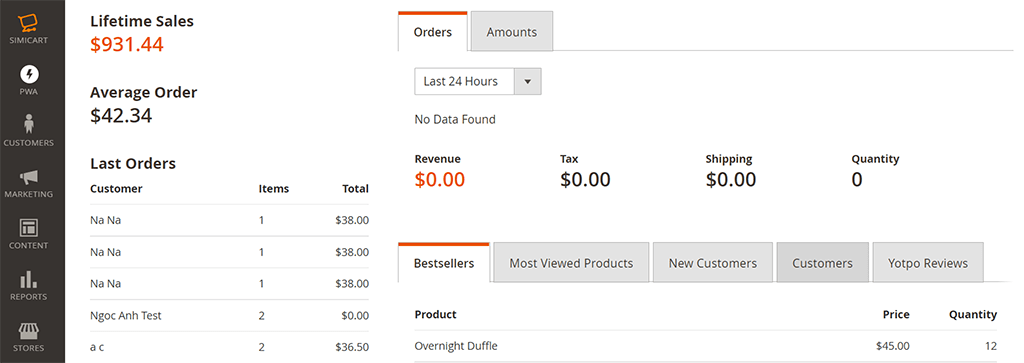
Task: Expand the Last 24 Hours dropdown arrow
Action: (x=528, y=82)
